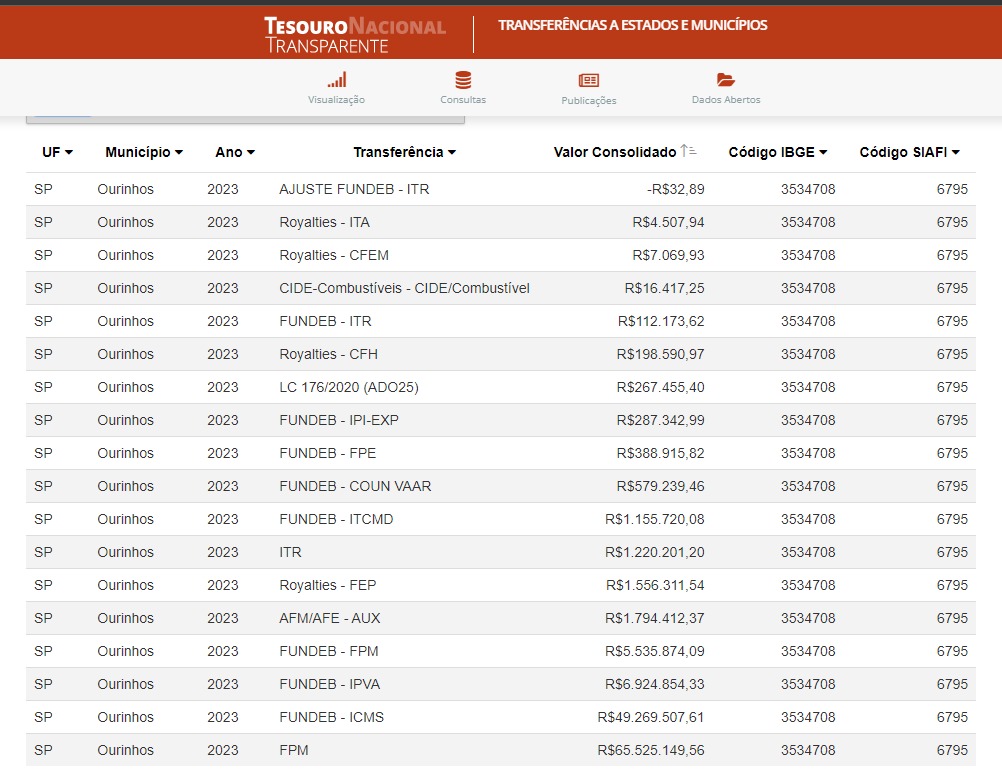1002x777 pixels.
Task: Select the FUNDEB - ITCMD cell
Action: tap(336, 519)
